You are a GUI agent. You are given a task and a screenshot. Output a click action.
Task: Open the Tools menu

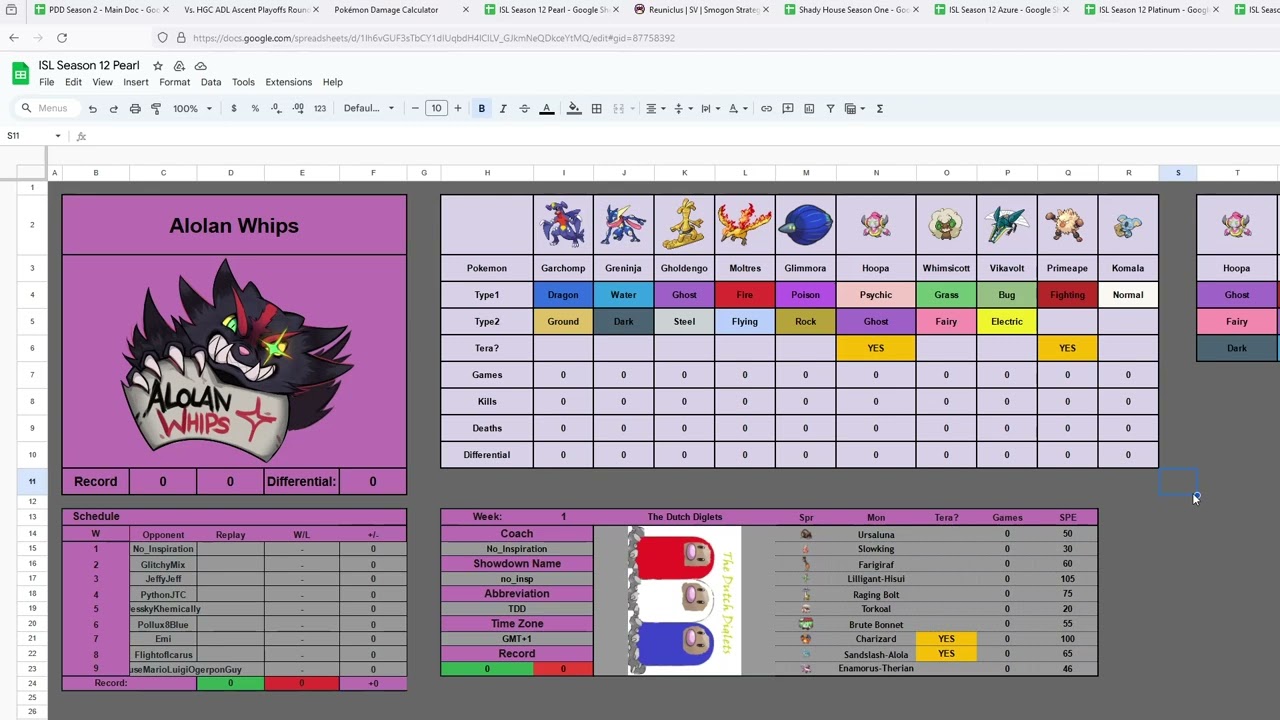[x=243, y=82]
